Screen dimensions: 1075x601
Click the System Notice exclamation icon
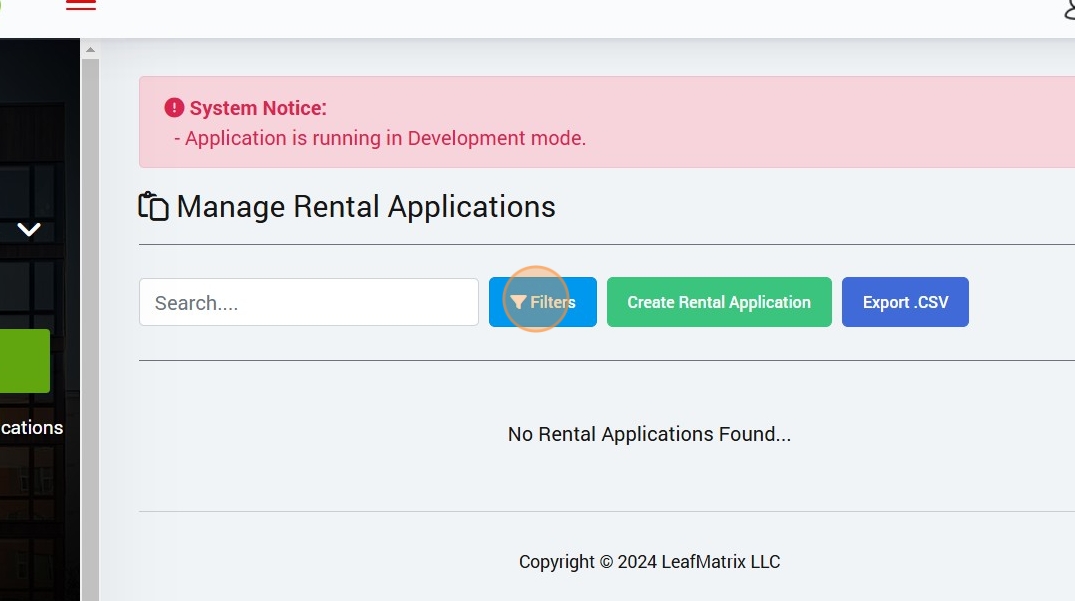(x=175, y=108)
